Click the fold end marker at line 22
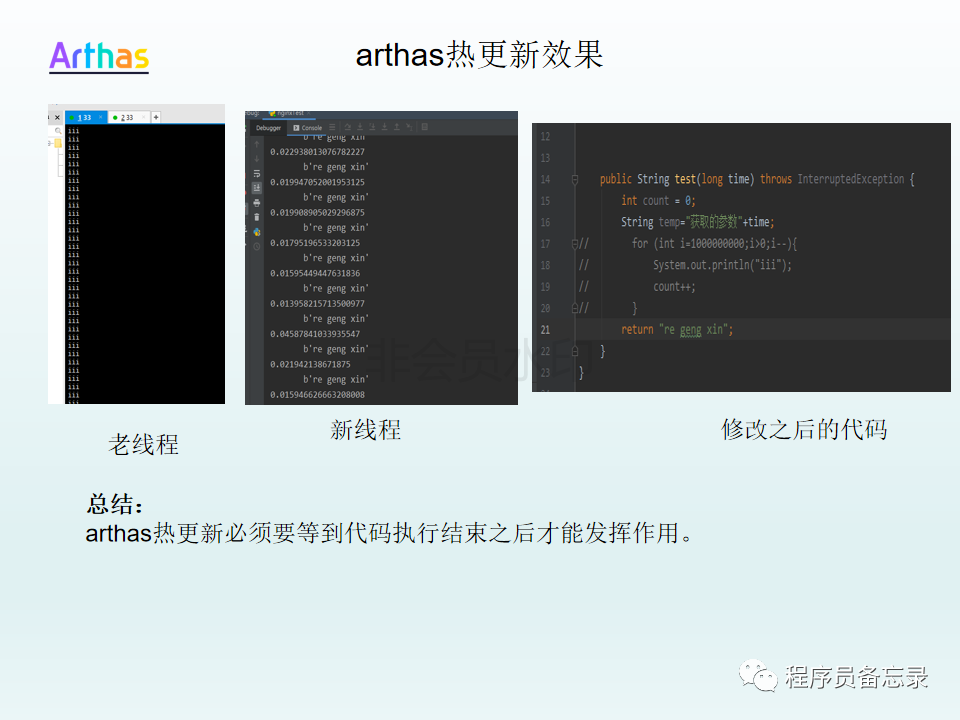The image size is (960, 720). (575, 351)
